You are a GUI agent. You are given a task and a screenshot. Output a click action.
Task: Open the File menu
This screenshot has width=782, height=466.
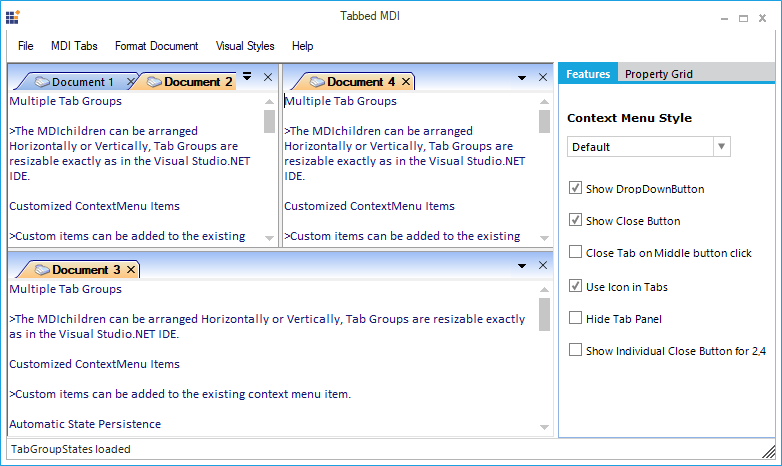click(25, 46)
